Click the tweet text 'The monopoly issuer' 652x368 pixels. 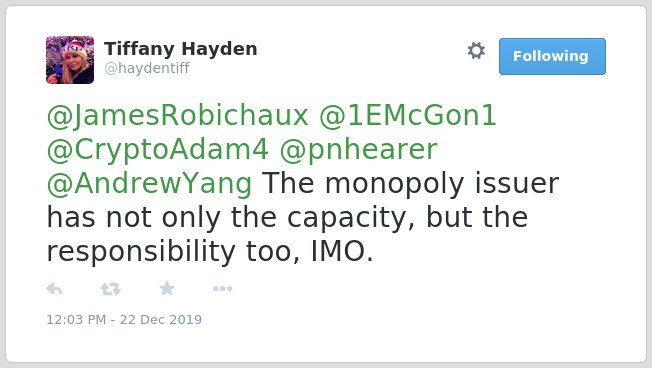click(410, 184)
